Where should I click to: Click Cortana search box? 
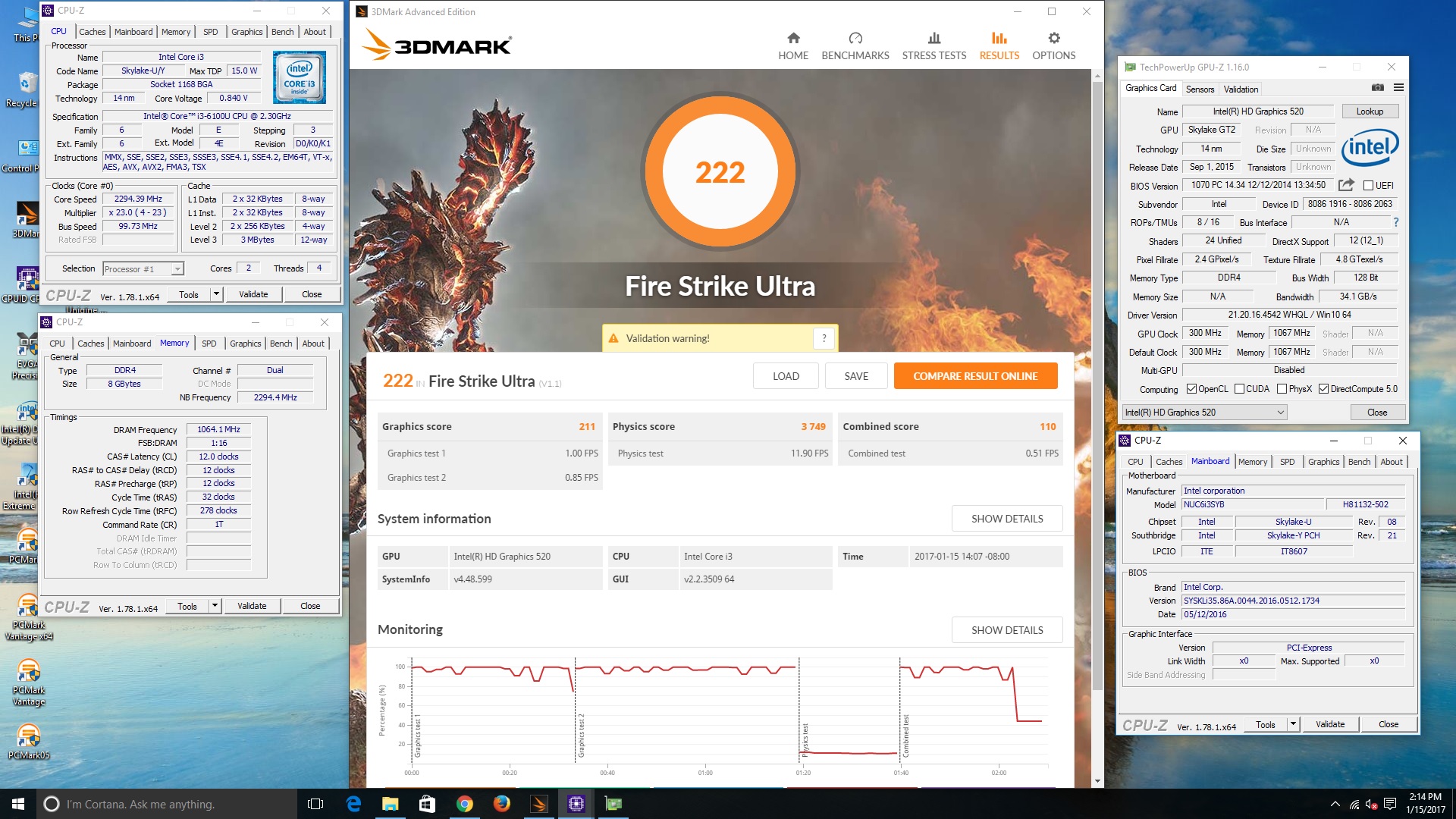(x=166, y=804)
